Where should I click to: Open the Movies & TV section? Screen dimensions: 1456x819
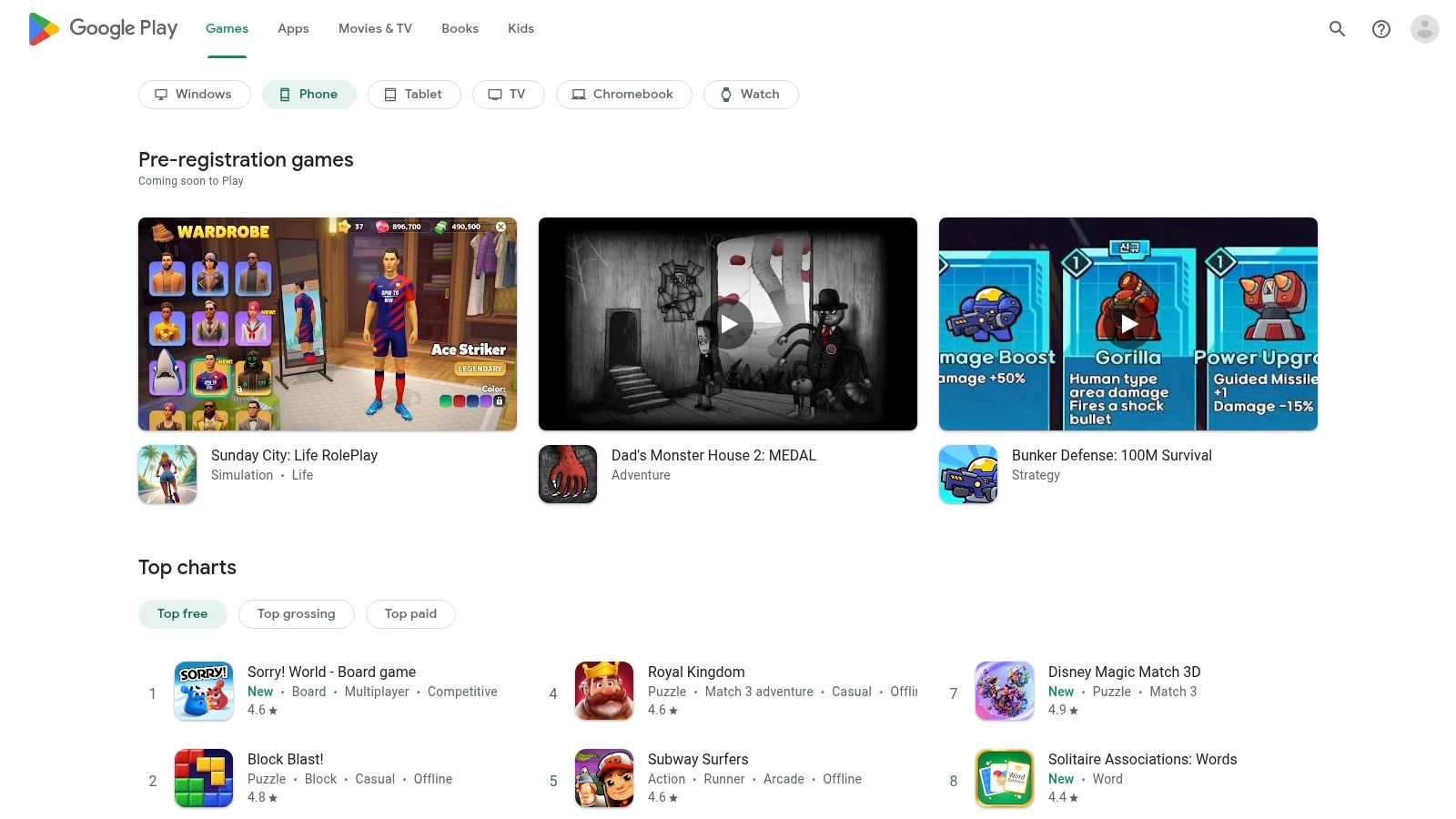(x=374, y=28)
